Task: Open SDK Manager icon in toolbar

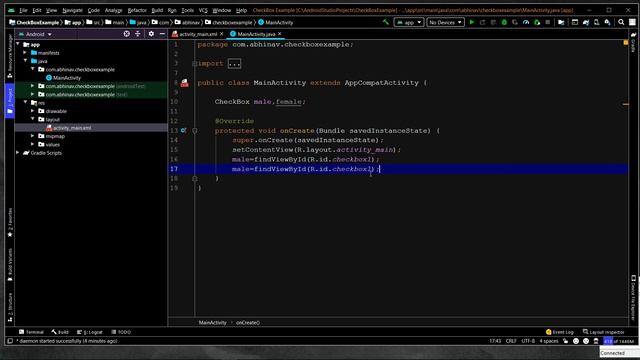Action: [x=607, y=22]
